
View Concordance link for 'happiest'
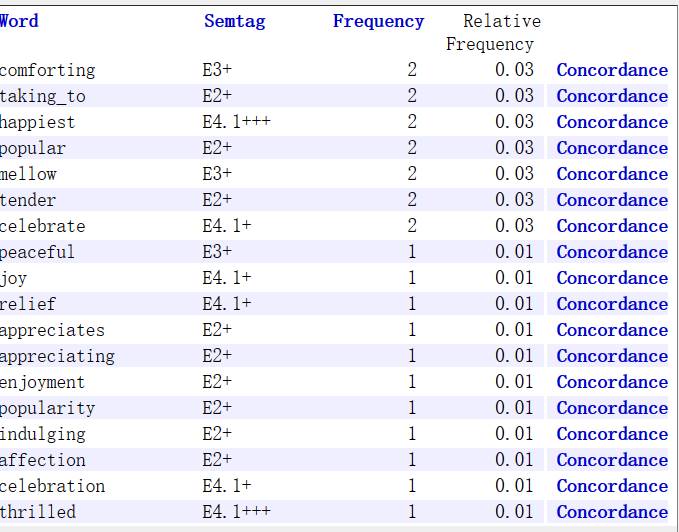pyautogui.click(x=612, y=122)
